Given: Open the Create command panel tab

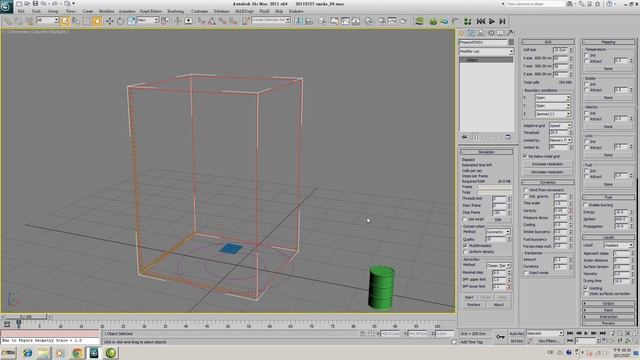Looking at the screenshot, I should coord(462,33).
